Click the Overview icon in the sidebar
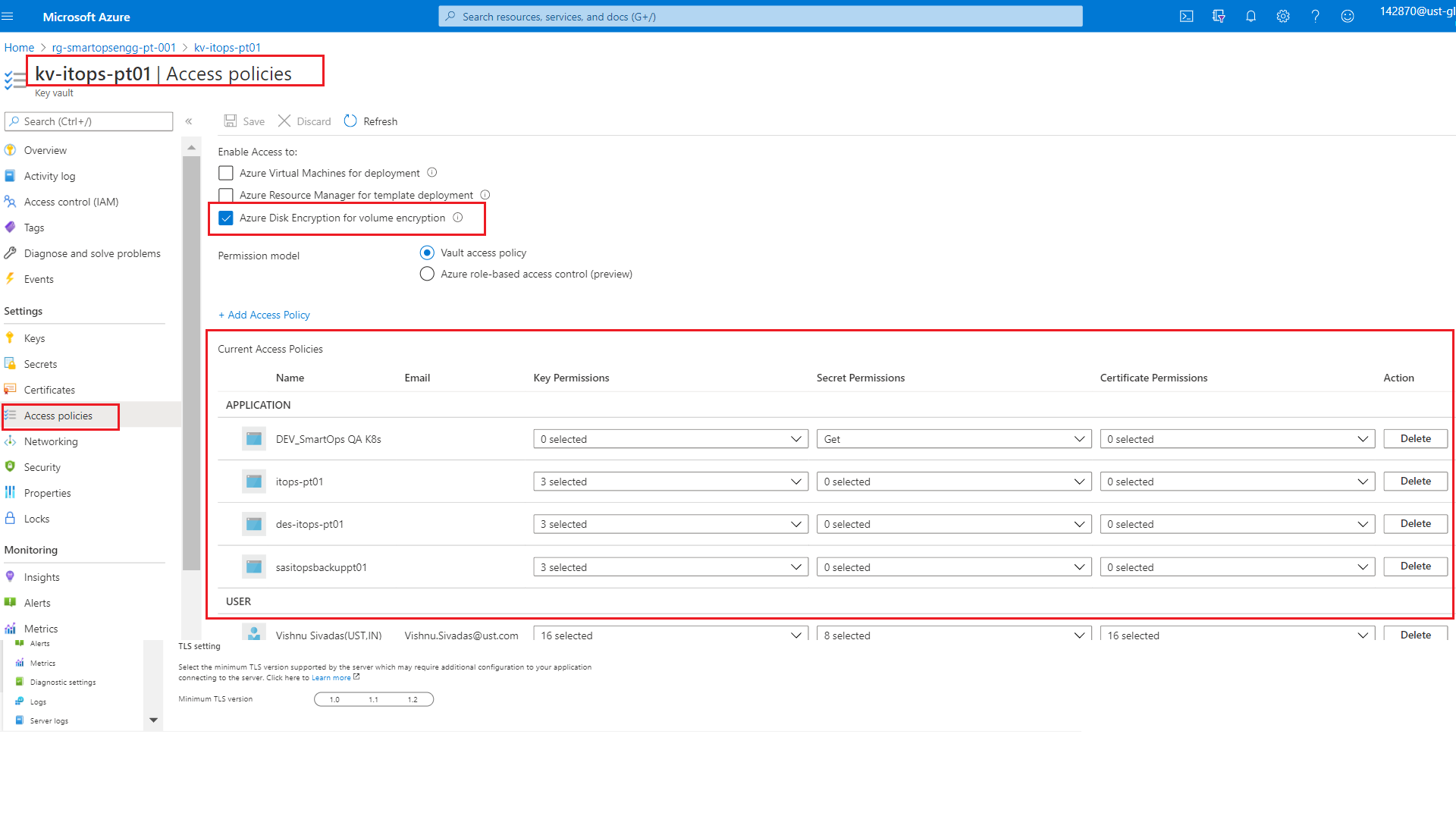The image size is (1456, 819). click(x=10, y=150)
